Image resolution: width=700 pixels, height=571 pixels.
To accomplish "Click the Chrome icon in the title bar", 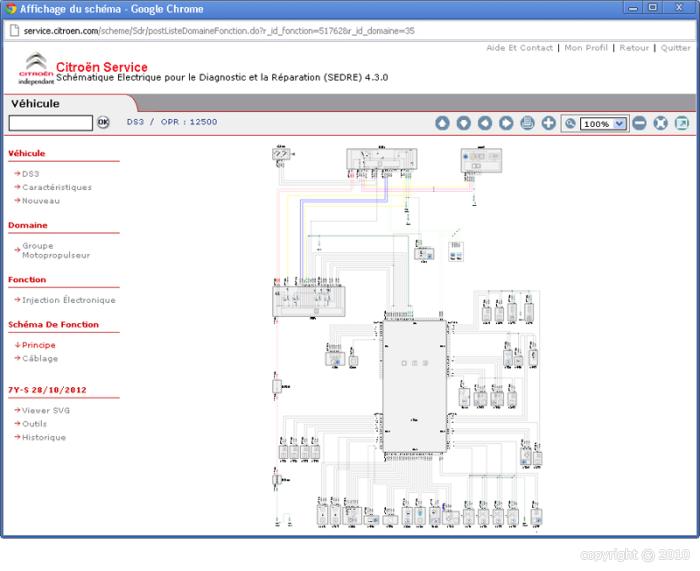I will 11,8.
